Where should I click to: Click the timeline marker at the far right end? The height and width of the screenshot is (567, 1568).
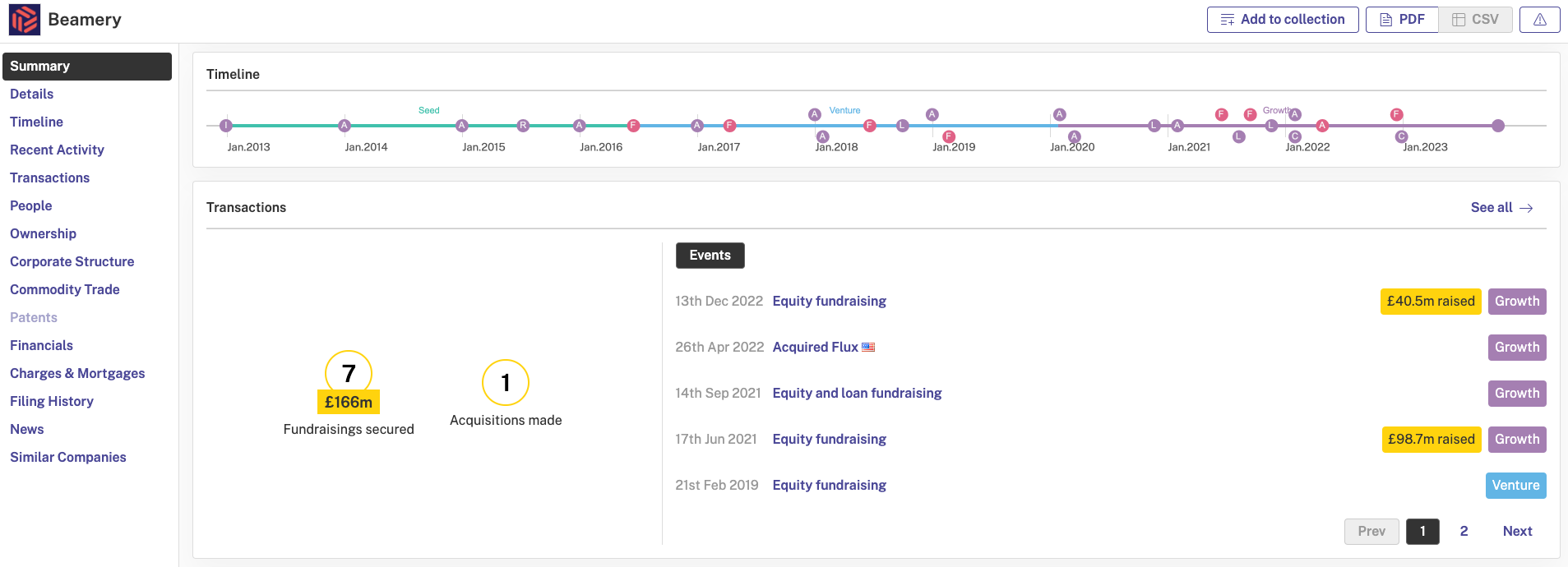(x=1498, y=126)
